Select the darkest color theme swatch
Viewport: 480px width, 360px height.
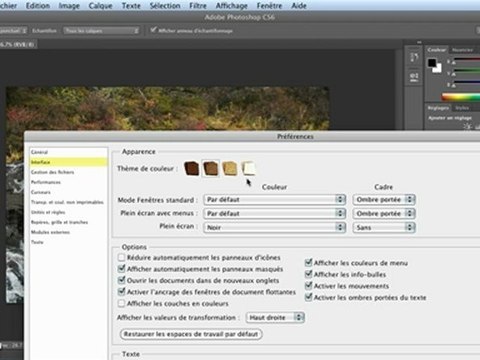(x=192, y=168)
